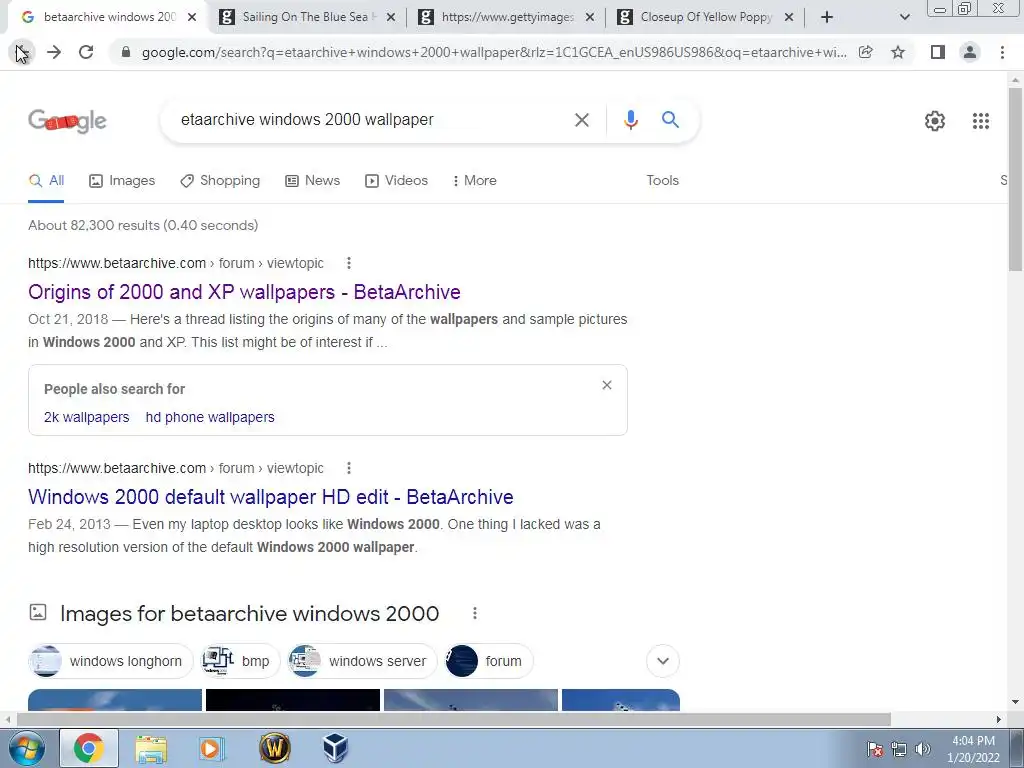Switch to the Images search tab
This screenshot has height=768, width=1024.
click(x=122, y=181)
